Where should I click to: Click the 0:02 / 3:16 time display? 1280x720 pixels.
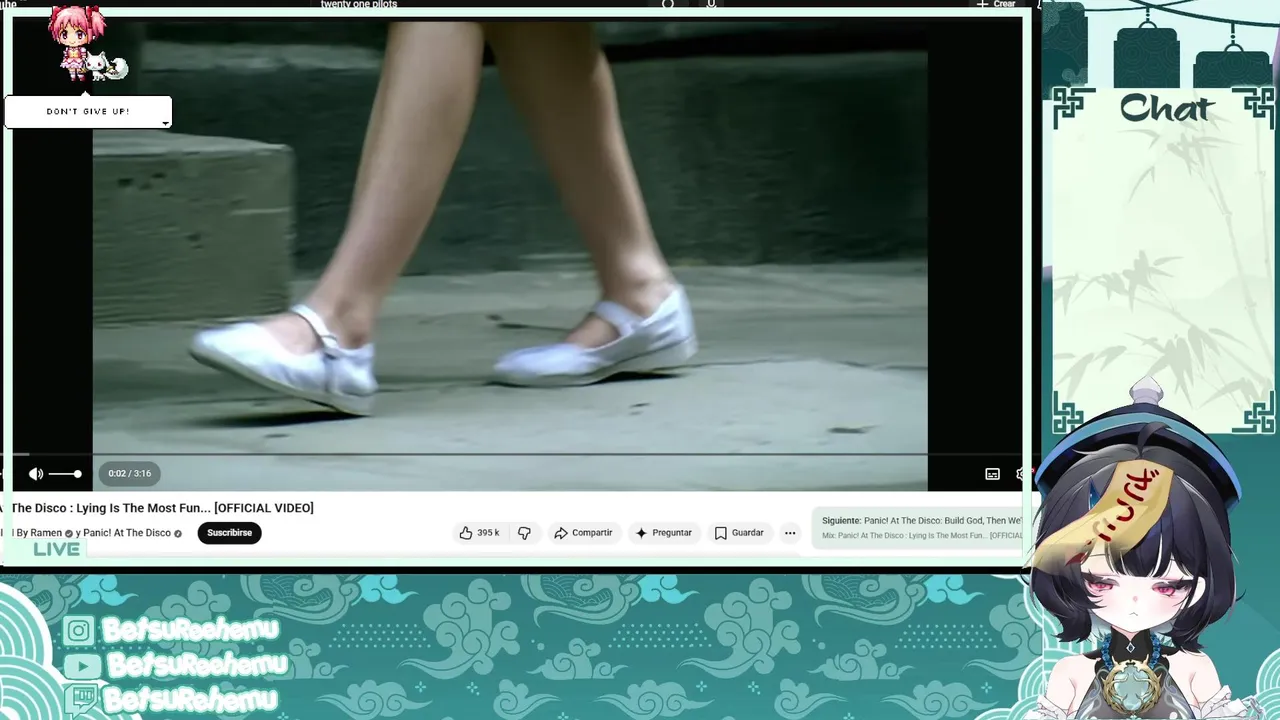(130, 474)
